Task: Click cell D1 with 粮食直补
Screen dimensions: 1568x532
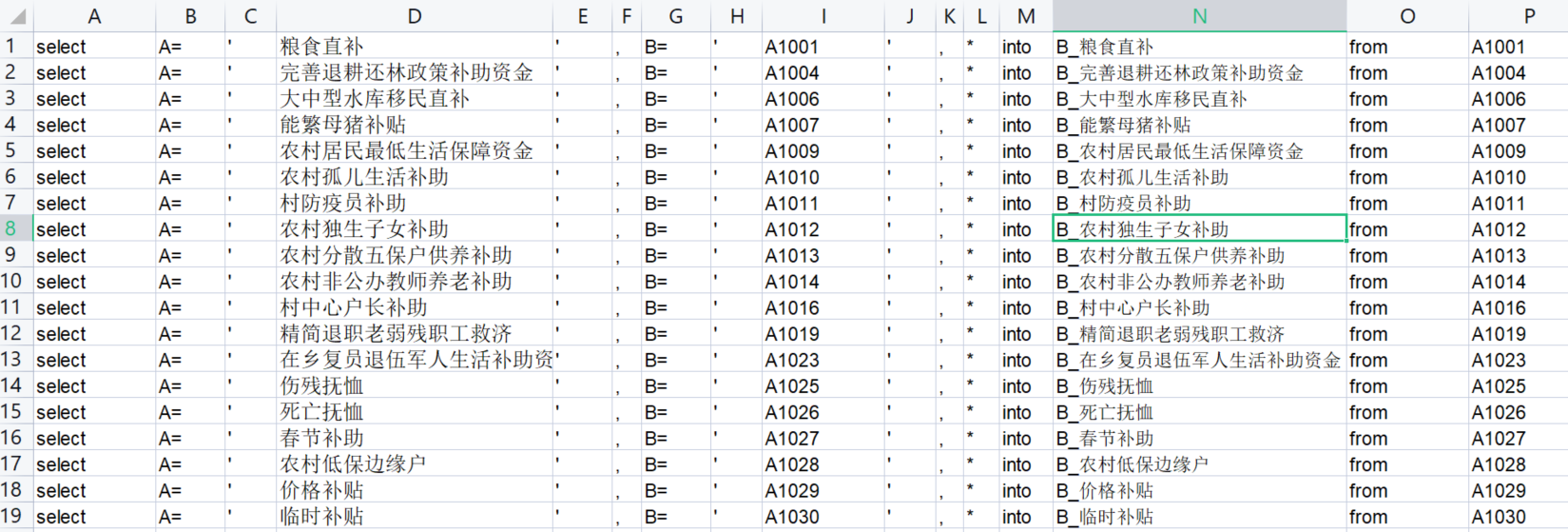Action: point(415,46)
